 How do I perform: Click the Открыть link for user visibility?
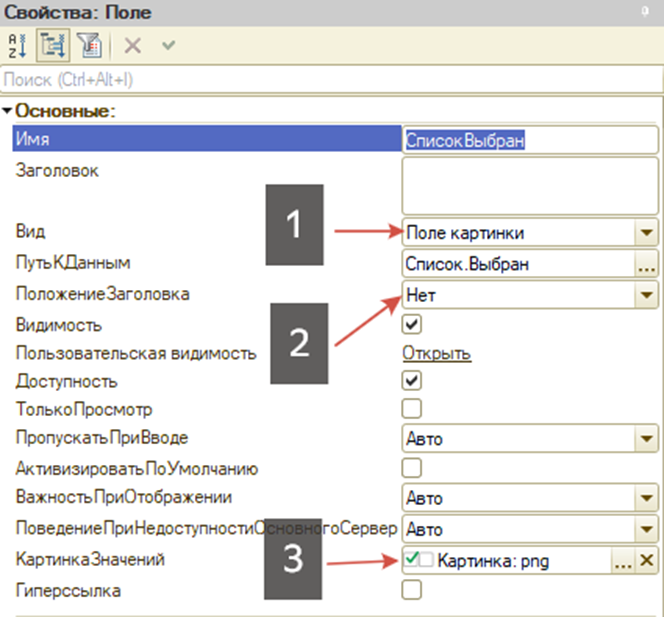(436, 353)
